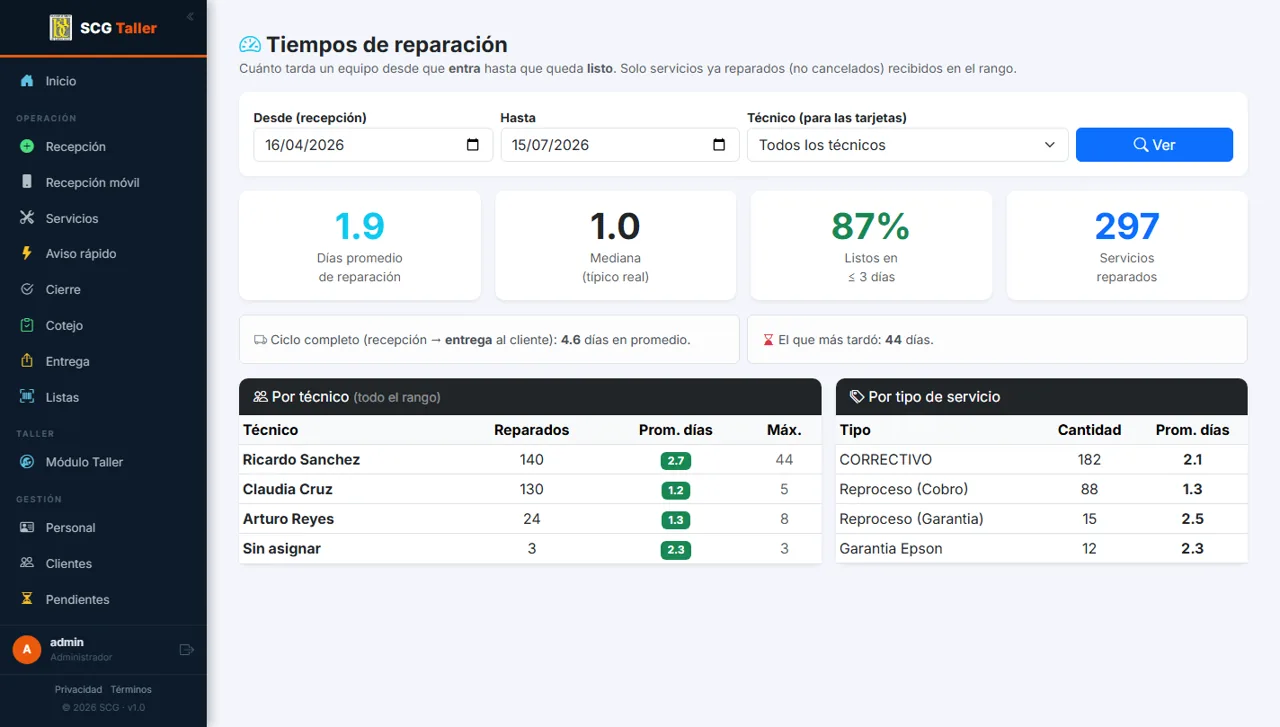Viewport: 1280px width, 727px height.
Task: Open the calendar picker for Desde date
Action: point(473,145)
